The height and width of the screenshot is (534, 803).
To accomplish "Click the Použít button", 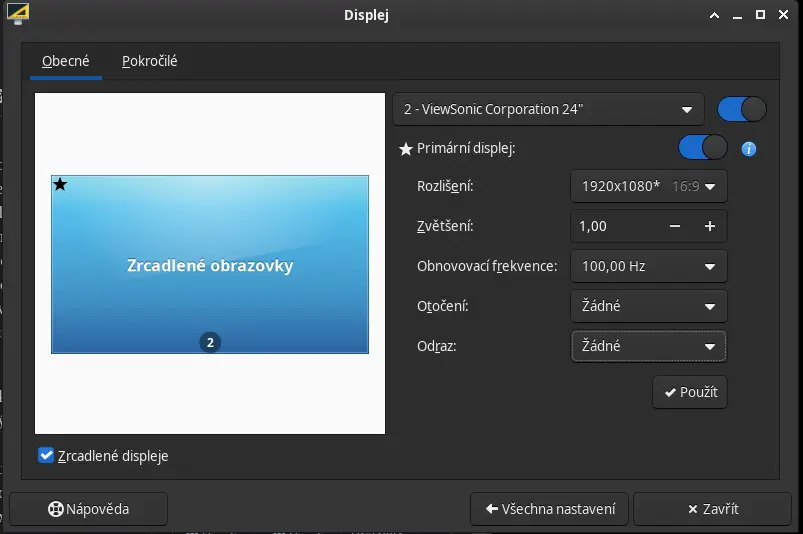I will tap(690, 392).
